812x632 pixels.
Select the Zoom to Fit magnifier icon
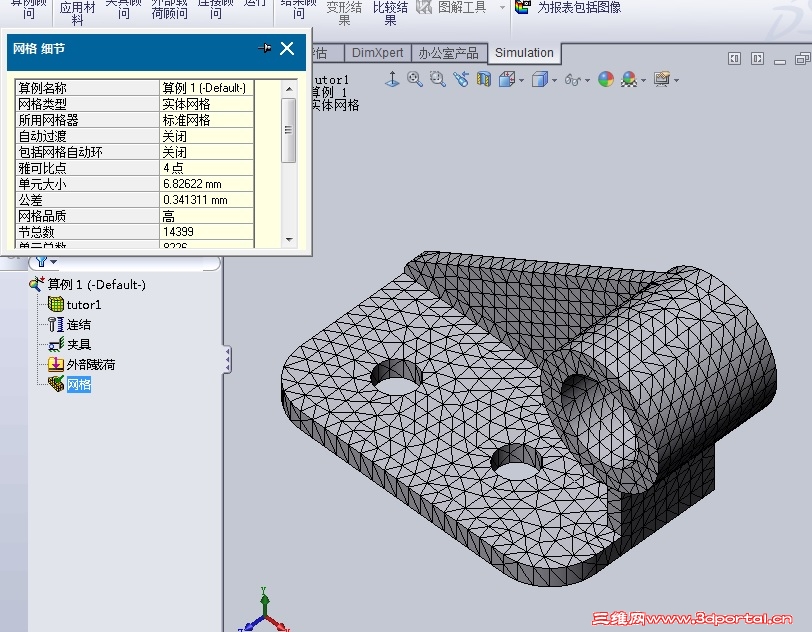[414, 79]
